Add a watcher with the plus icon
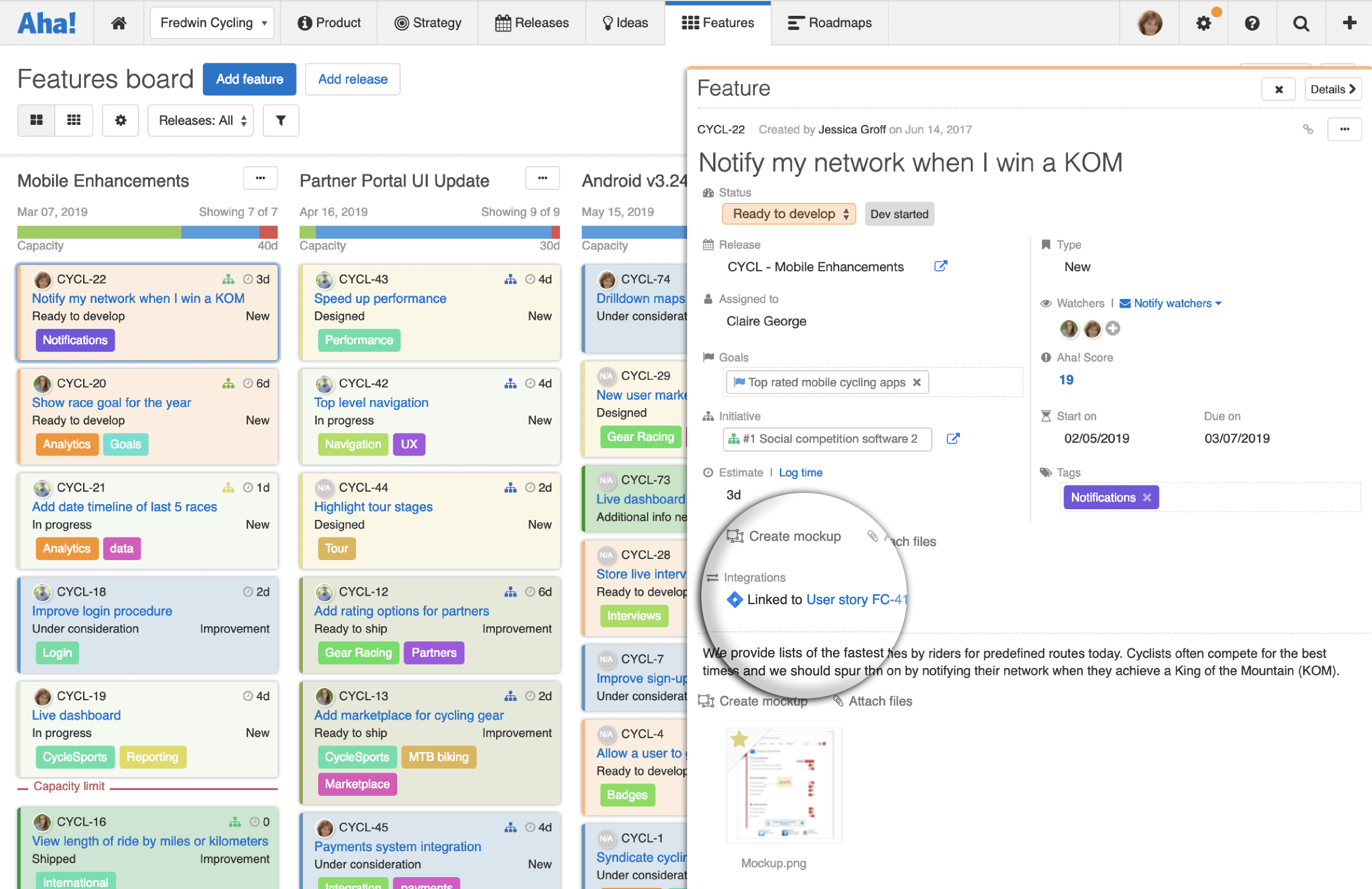 point(1113,328)
